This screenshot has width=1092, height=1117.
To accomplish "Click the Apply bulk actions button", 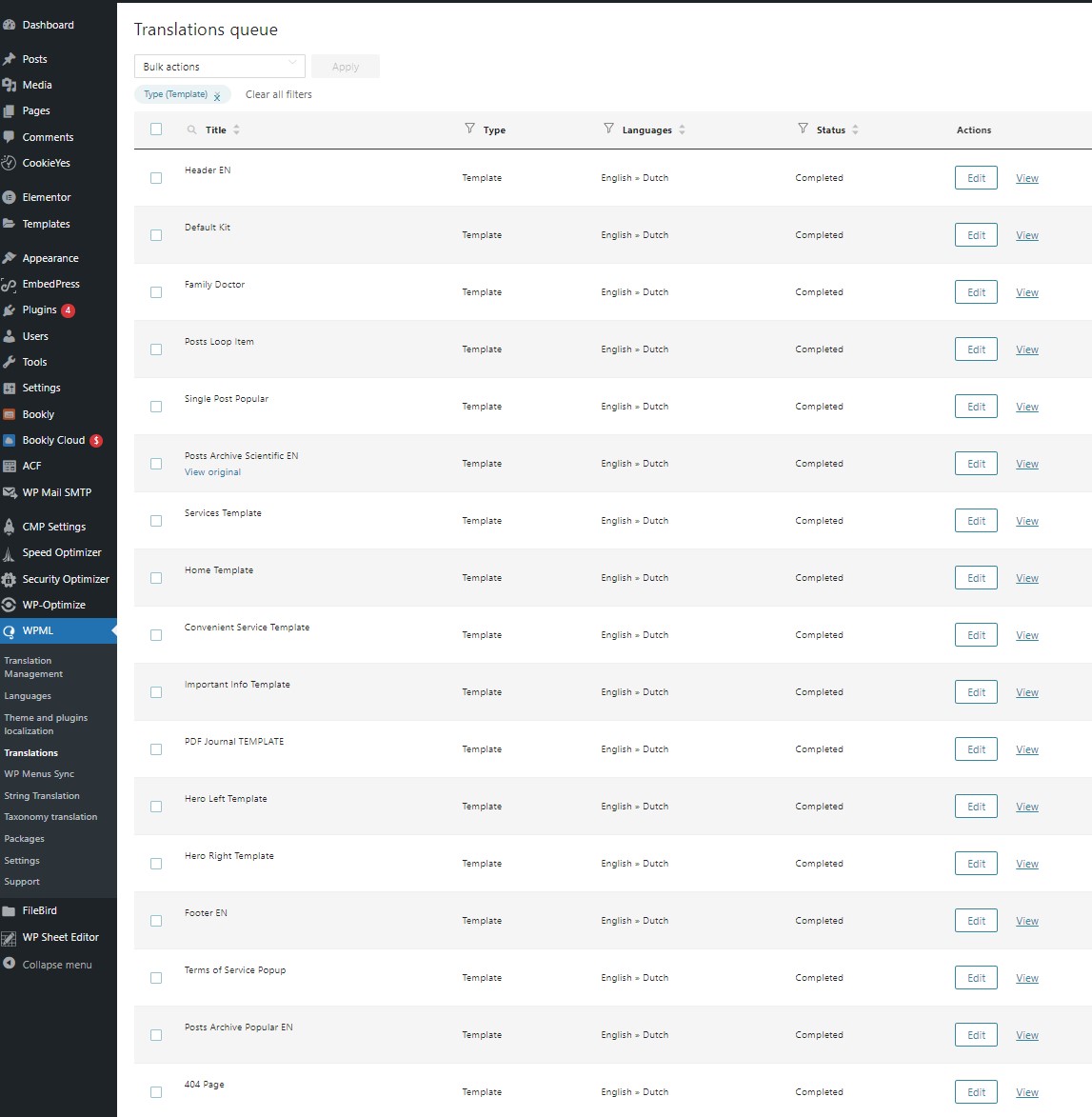I will 346,67.
